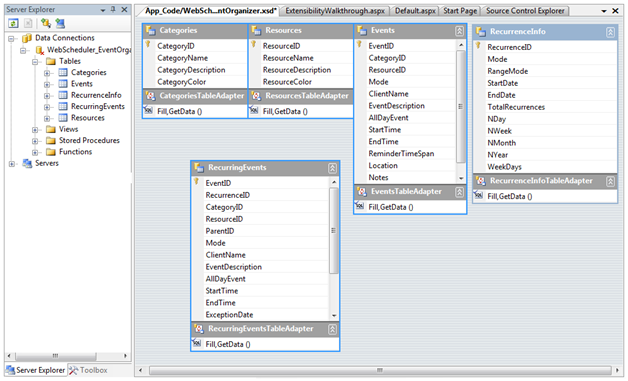Click the Refresh icon in Server Explorer toolbar
Screen dimensions: 628x381
pos(13,23)
